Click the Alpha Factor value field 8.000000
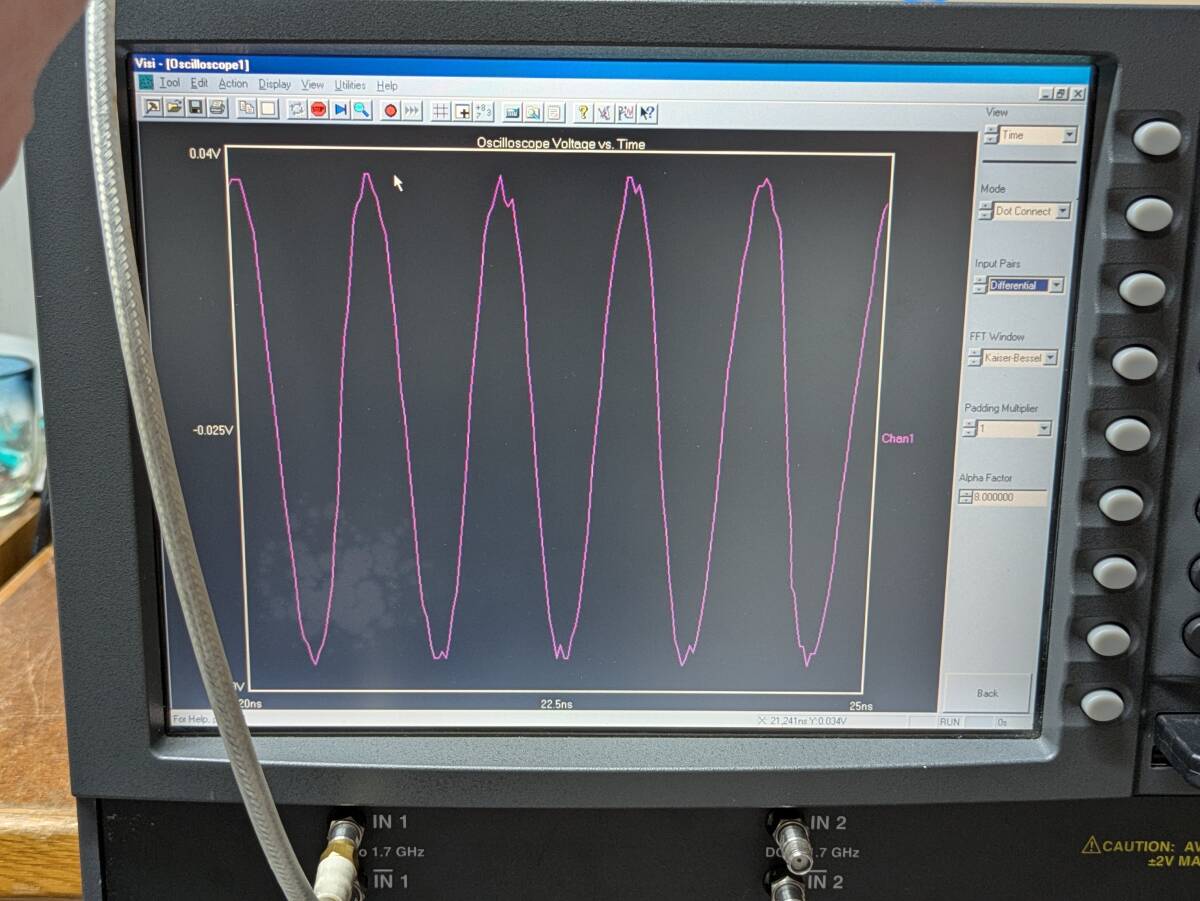This screenshot has width=1200, height=901. pos(1009,497)
